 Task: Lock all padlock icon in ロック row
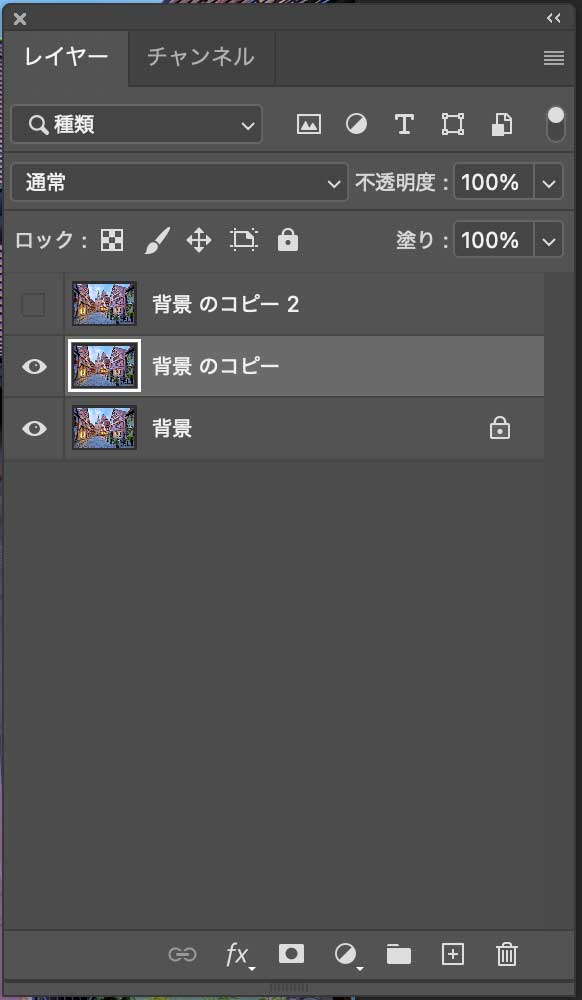(x=288, y=240)
